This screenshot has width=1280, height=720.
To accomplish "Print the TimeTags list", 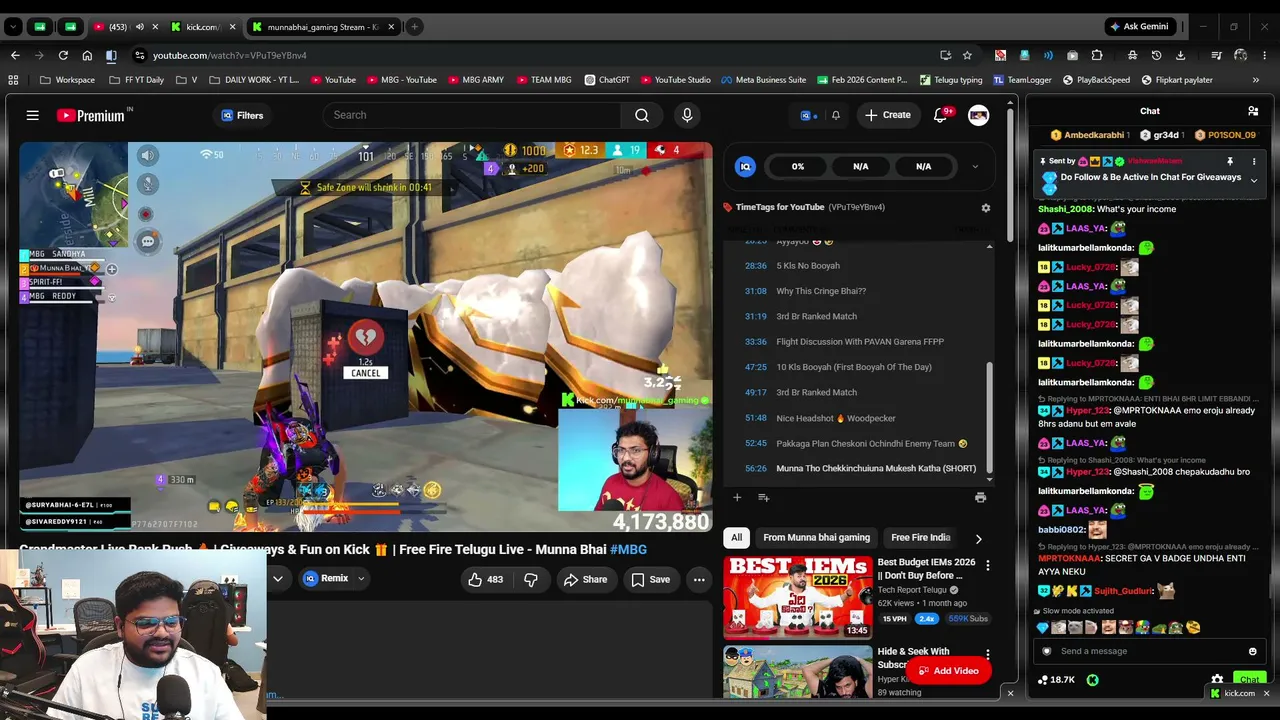I will coord(980,497).
